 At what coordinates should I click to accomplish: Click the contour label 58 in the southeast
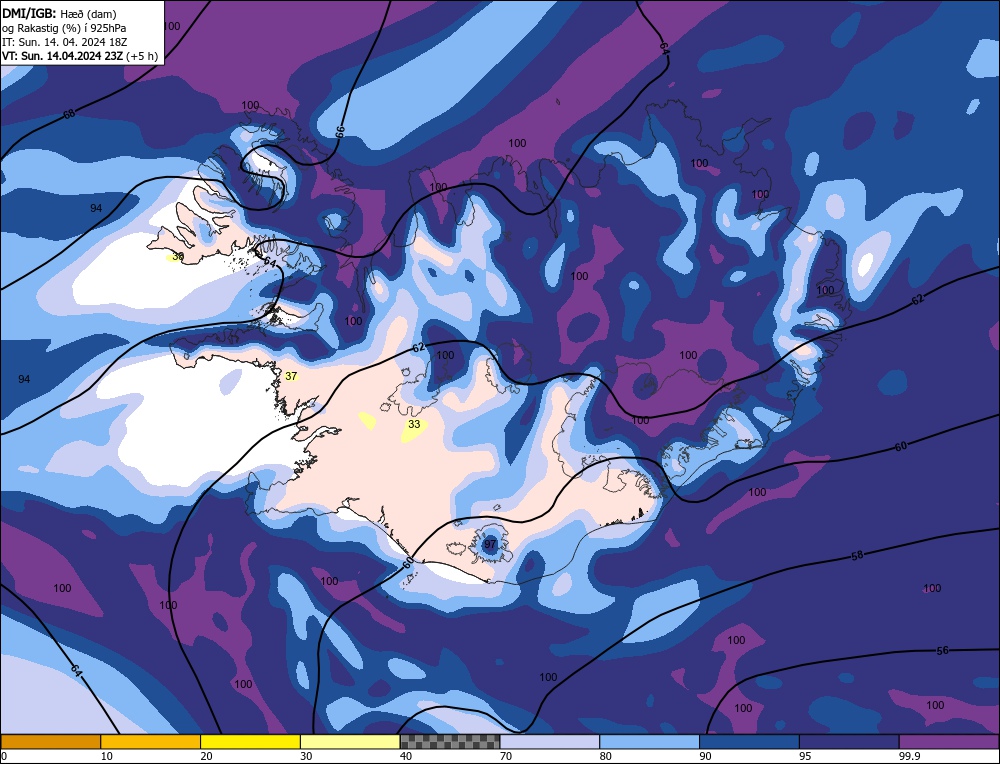[x=857, y=555]
